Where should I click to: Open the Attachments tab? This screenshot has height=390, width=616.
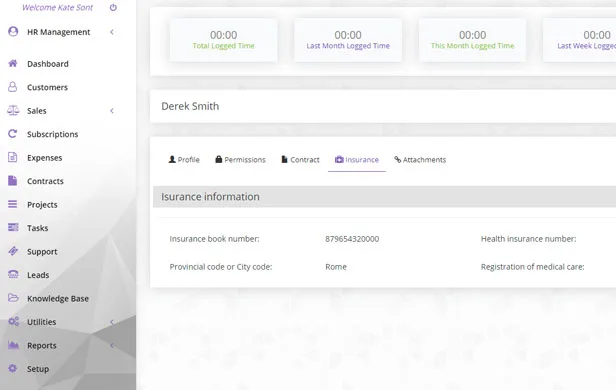click(420, 159)
